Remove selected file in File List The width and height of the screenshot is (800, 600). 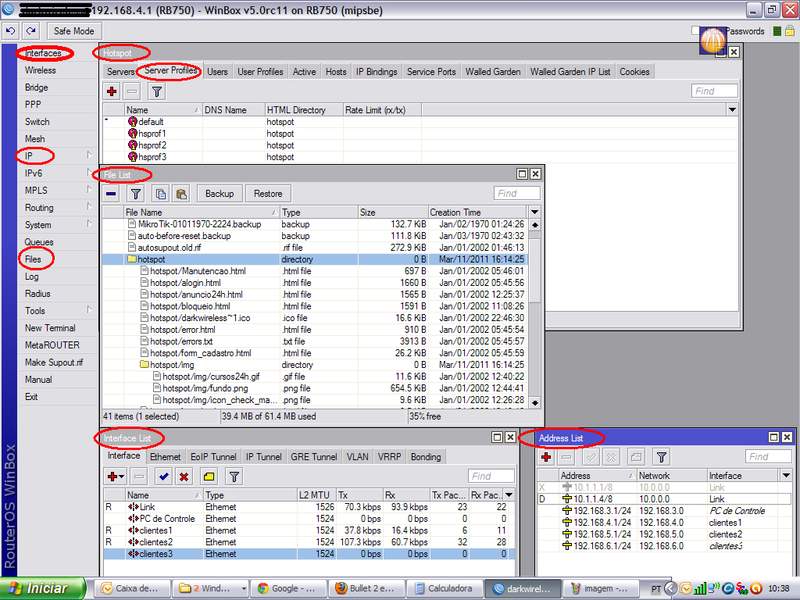111,193
